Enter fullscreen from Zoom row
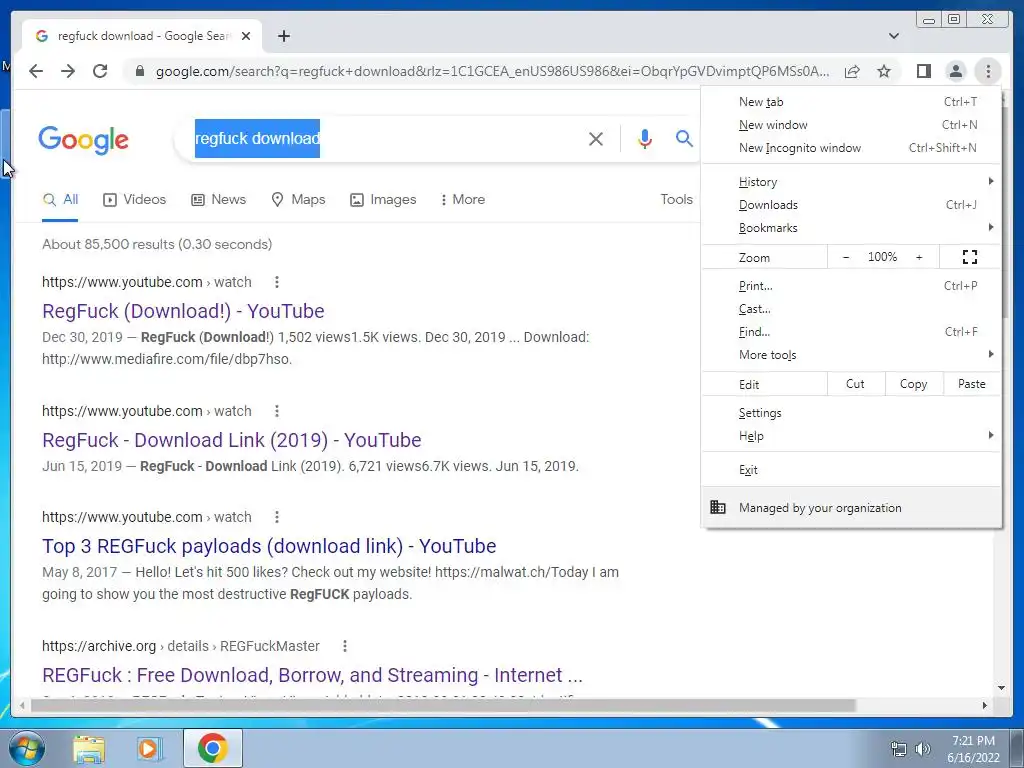1024x768 pixels. 970,257
